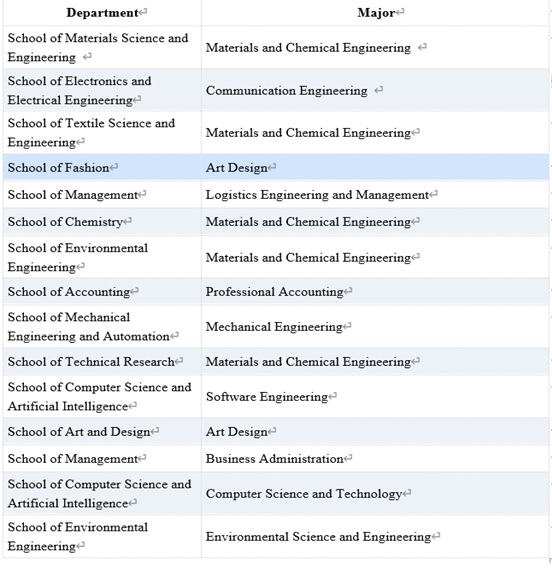
Task: Select the Business Administration cell
Action: click(375, 459)
